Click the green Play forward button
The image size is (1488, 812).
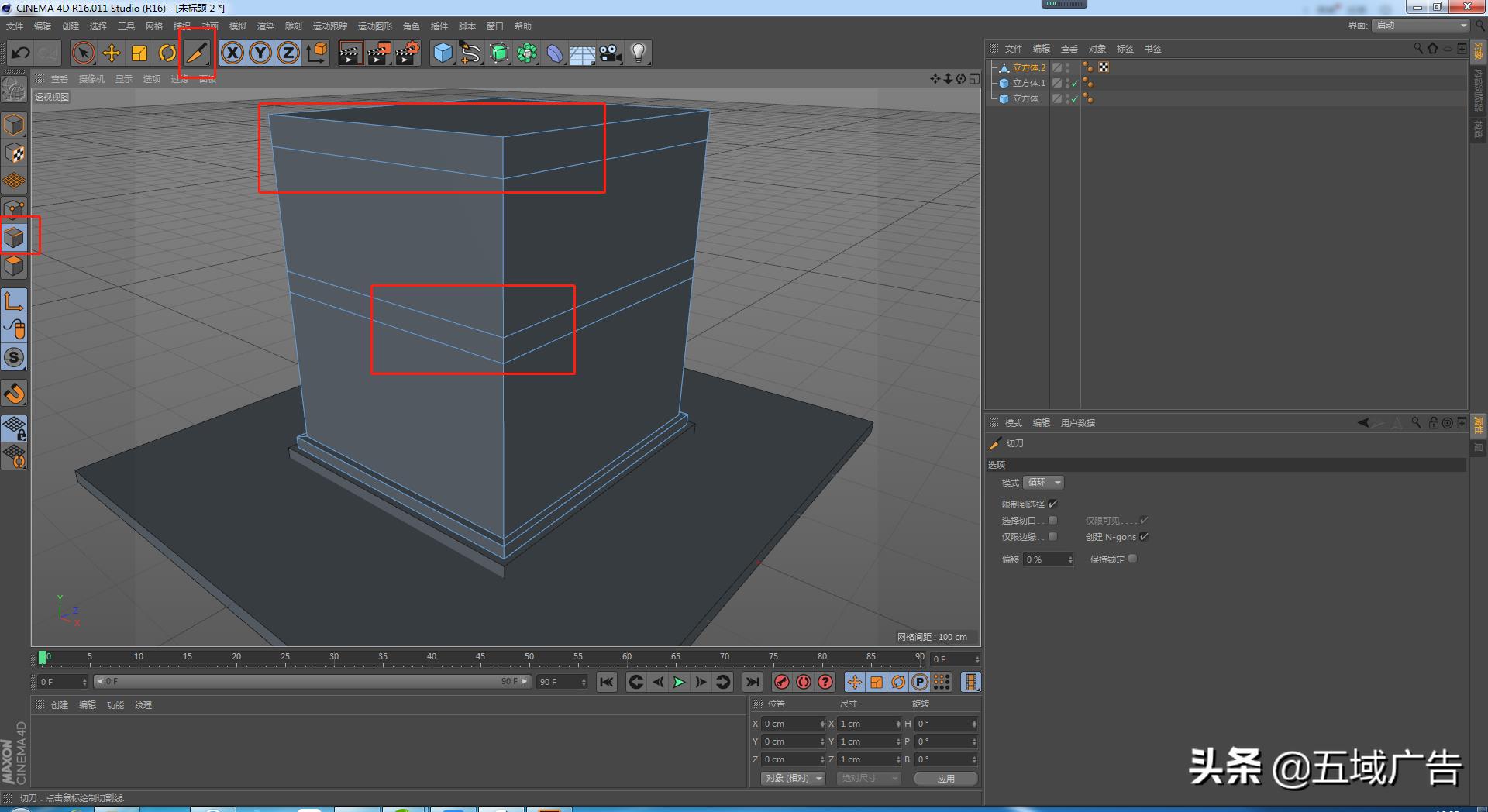(x=679, y=682)
